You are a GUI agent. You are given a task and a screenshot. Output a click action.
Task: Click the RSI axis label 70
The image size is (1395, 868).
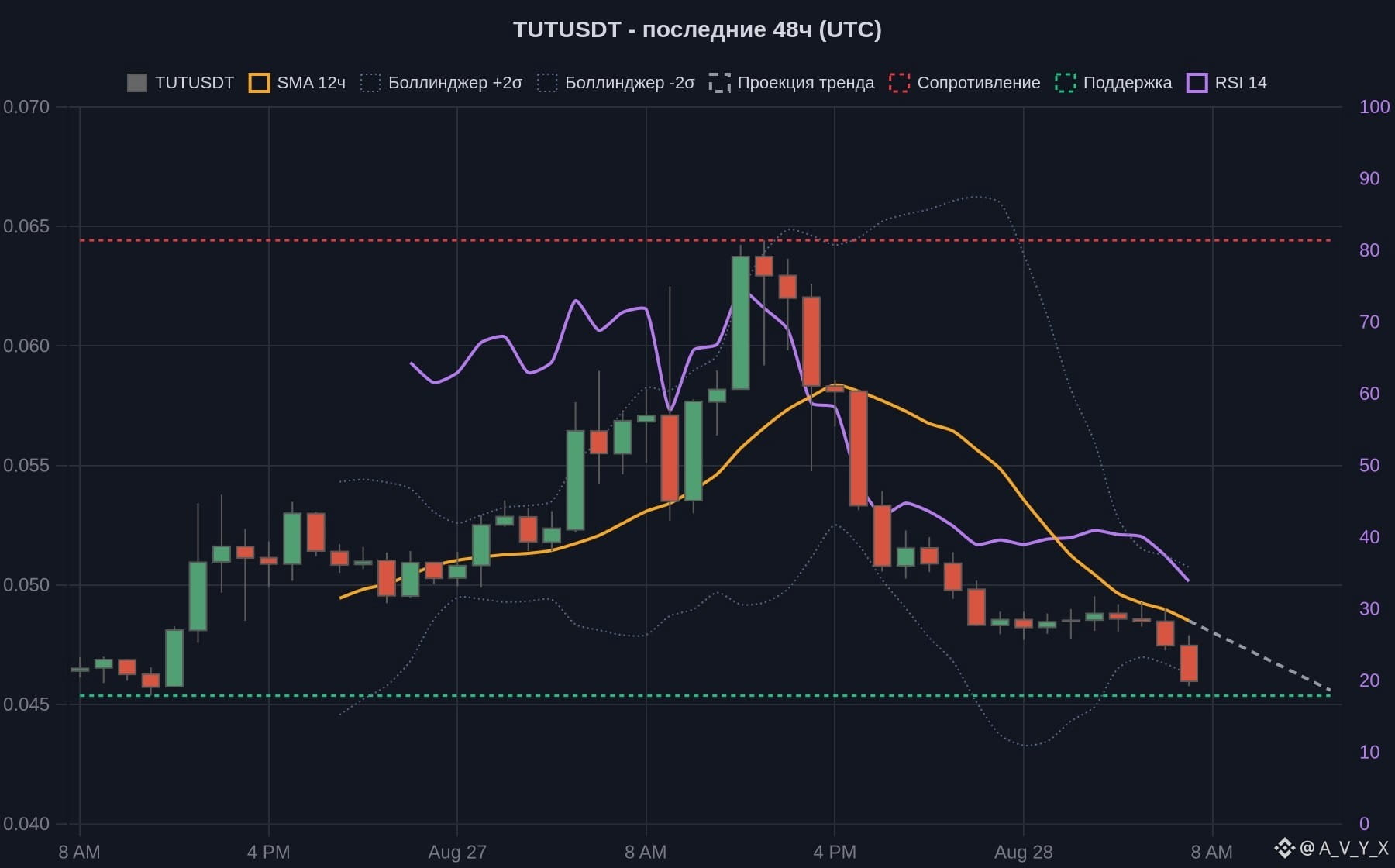pyautogui.click(x=1369, y=322)
